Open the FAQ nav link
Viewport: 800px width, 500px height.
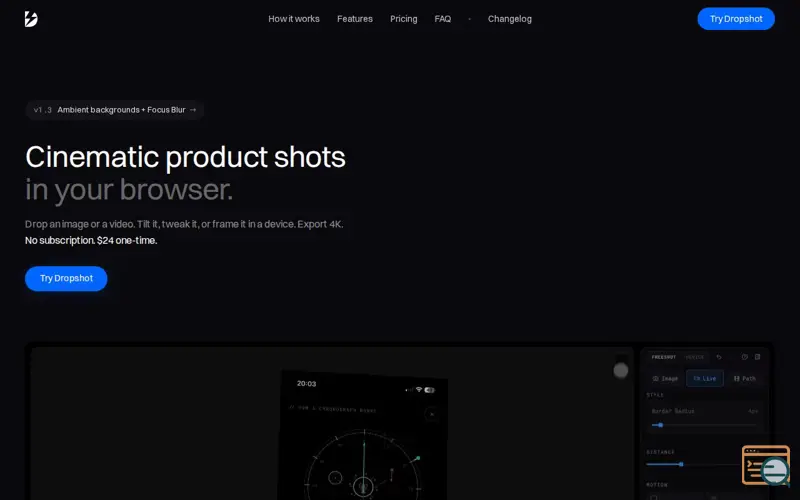[442, 19]
